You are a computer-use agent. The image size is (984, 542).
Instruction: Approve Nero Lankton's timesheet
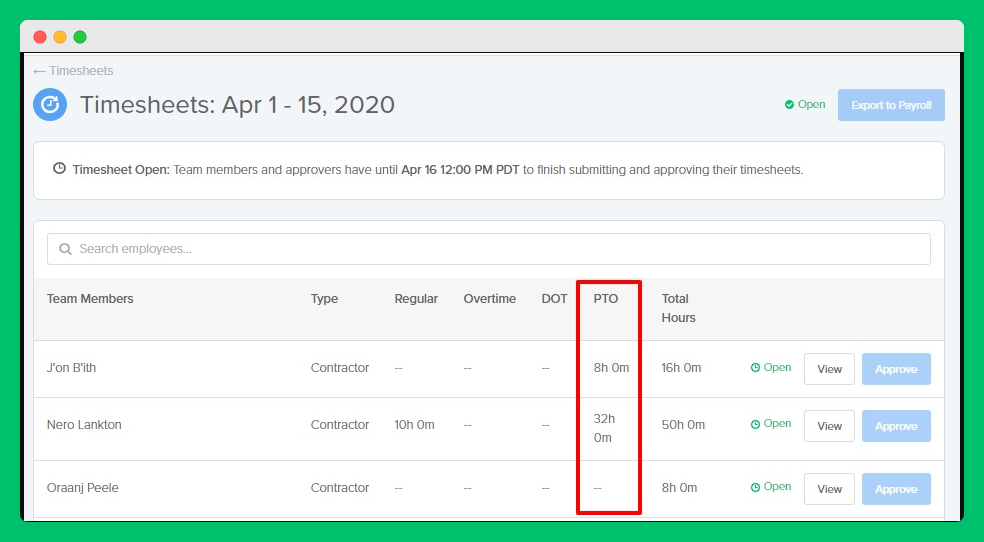coord(896,426)
